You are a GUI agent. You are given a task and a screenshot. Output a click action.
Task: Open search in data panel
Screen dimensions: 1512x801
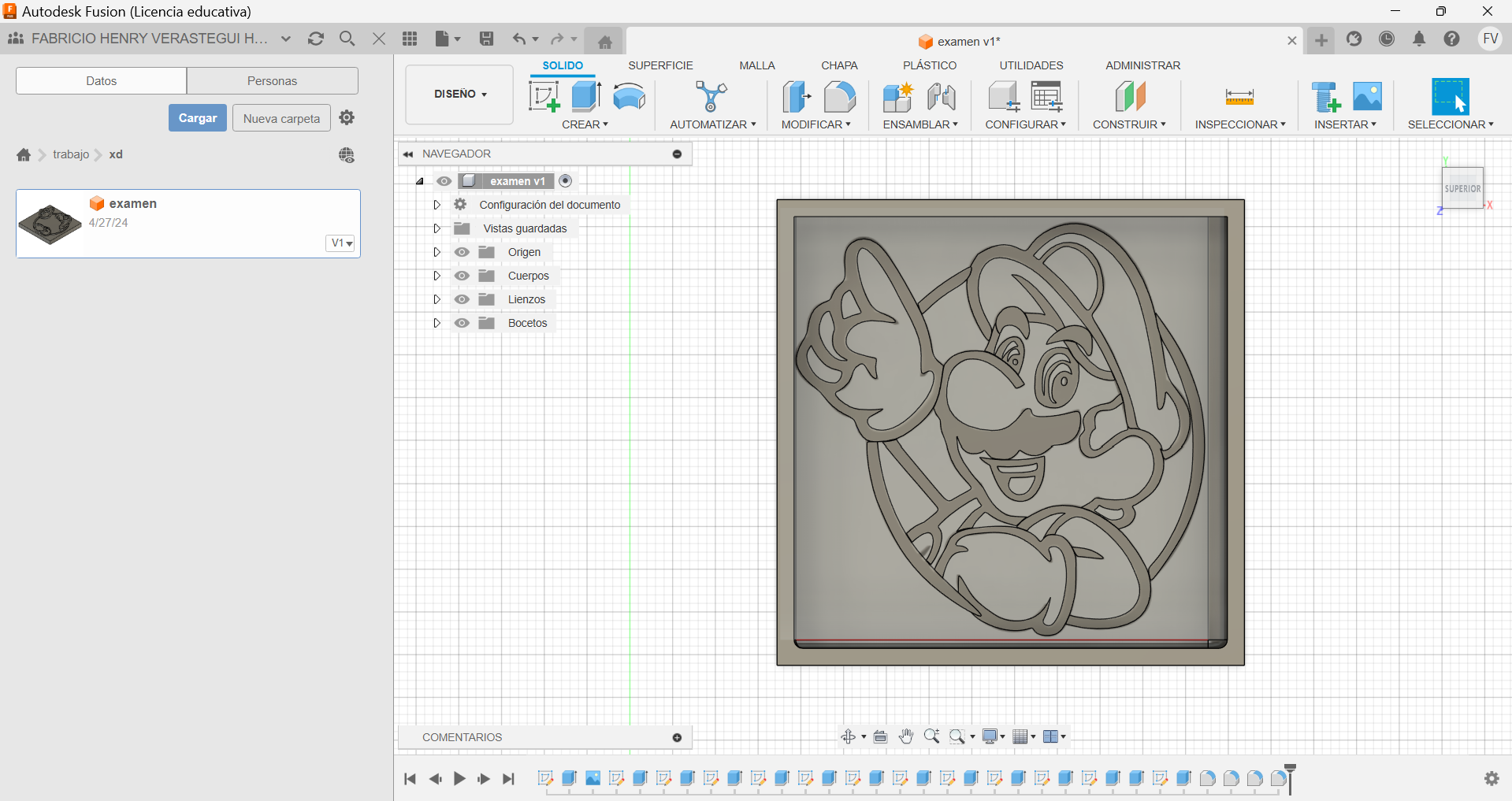coord(347,39)
